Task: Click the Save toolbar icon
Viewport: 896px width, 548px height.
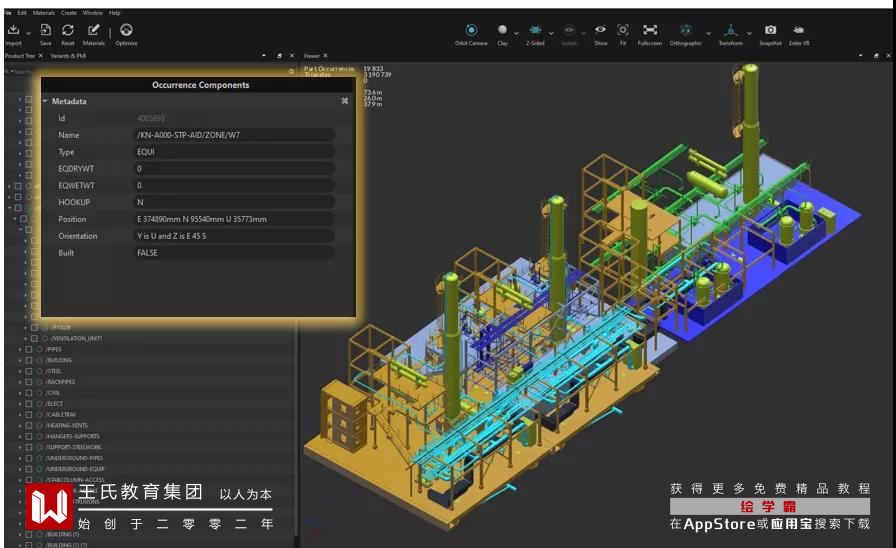Action: coord(46,30)
